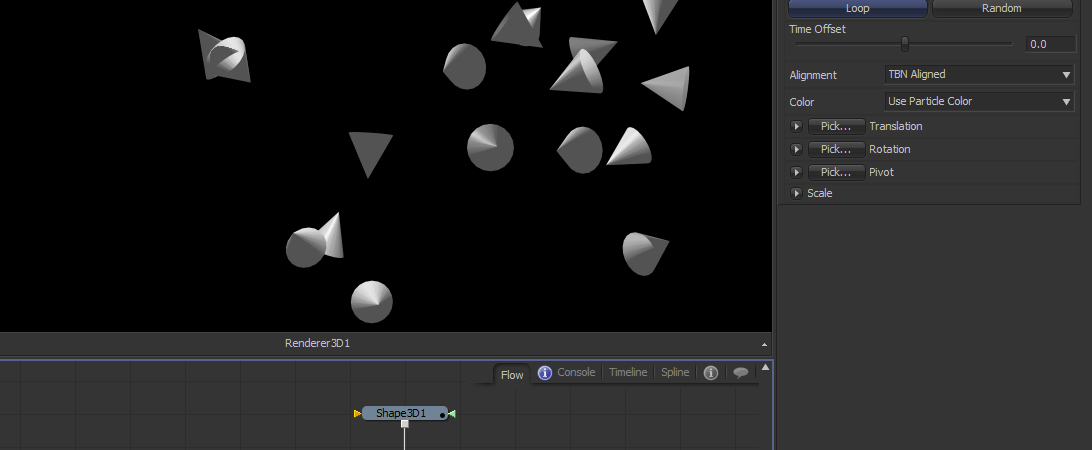The width and height of the screenshot is (1092, 450).
Task: Click the gray info icon tab
Action: [710, 373]
